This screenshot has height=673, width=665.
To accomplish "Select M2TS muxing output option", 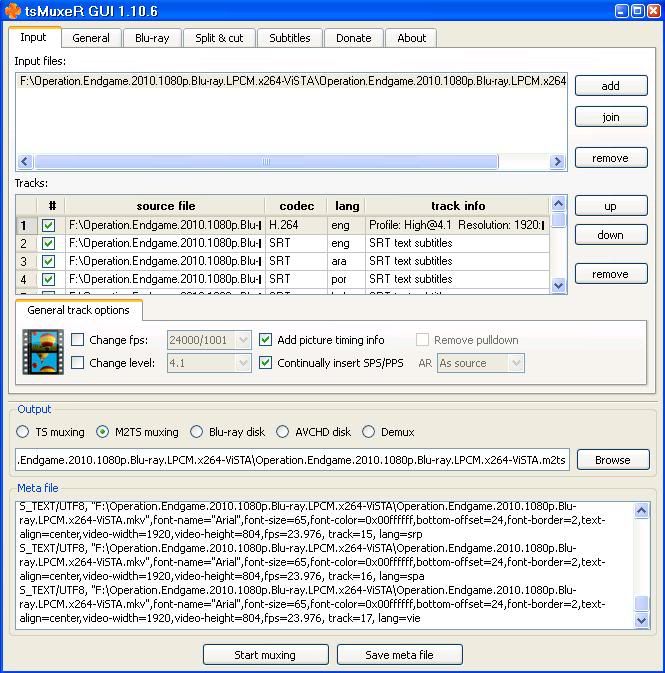I will point(103,432).
